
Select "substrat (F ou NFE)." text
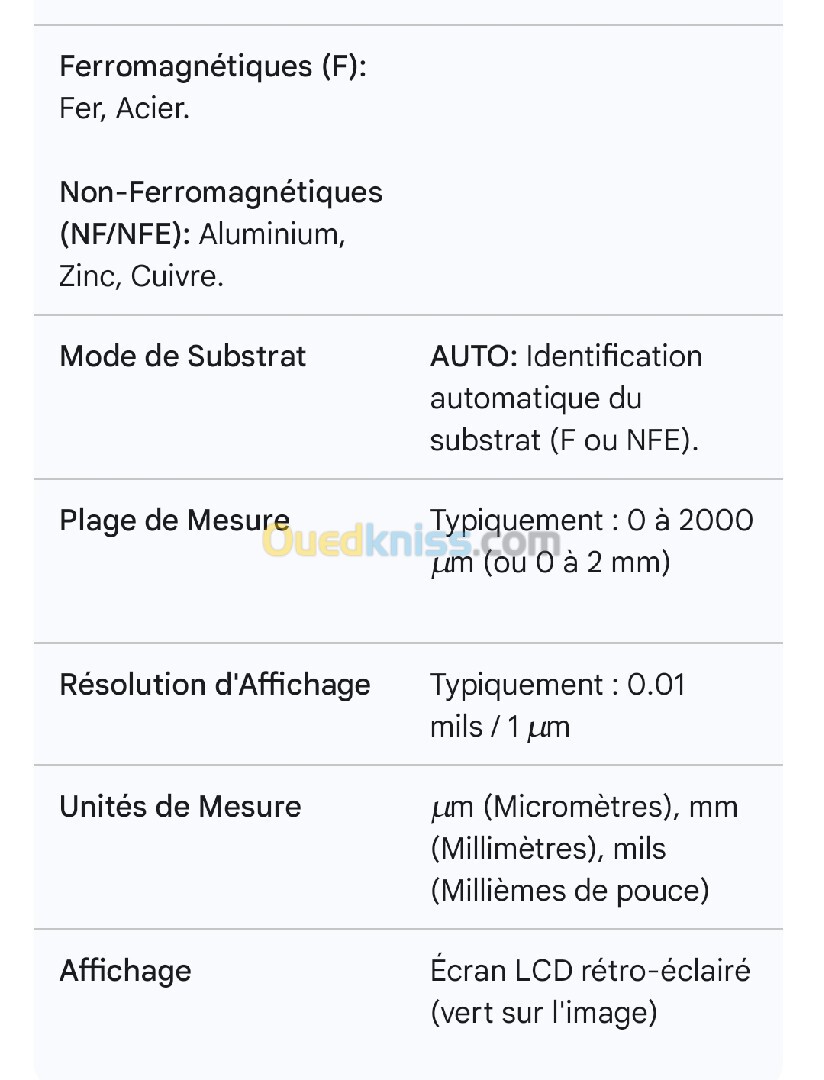tap(564, 441)
